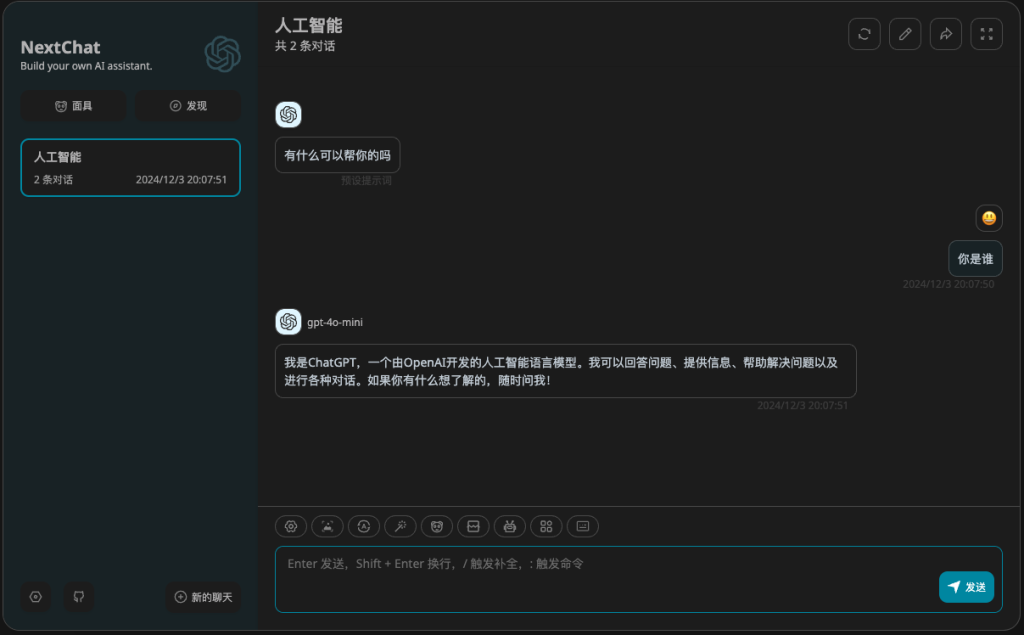Toggle the auto theme icon

[x=364, y=527]
